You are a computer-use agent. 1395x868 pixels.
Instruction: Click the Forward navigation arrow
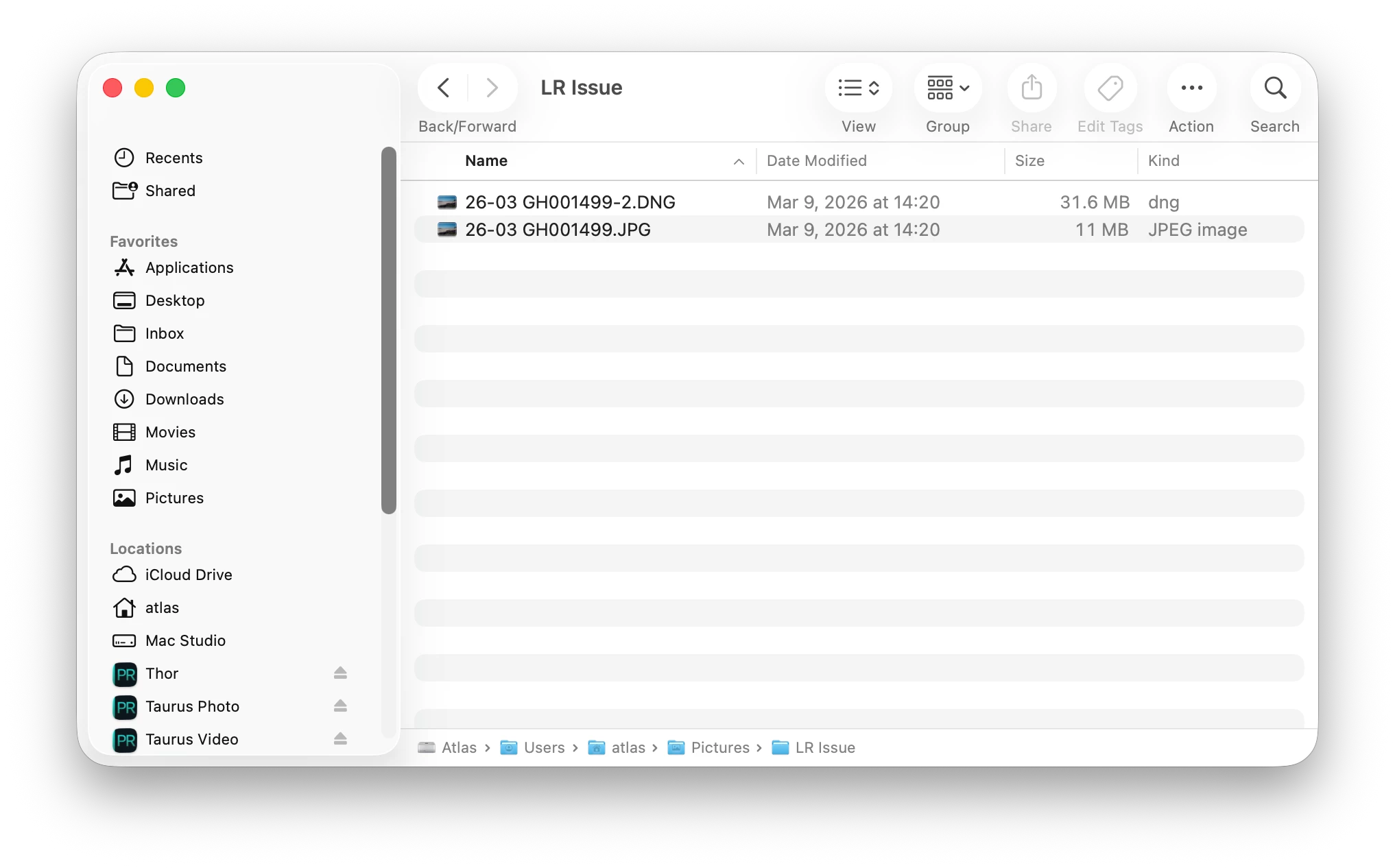(x=492, y=88)
